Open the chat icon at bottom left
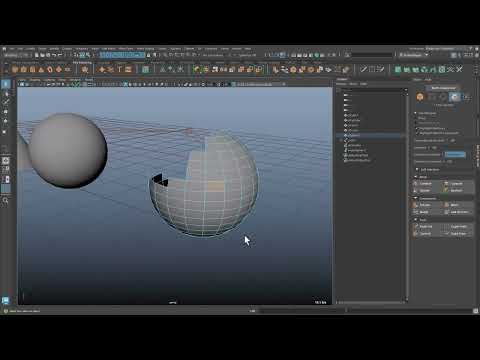This screenshot has height=360, width=480. (x=5, y=300)
